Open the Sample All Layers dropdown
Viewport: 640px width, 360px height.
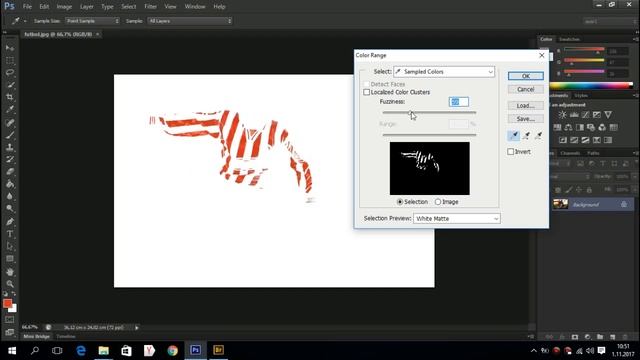click(x=189, y=21)
